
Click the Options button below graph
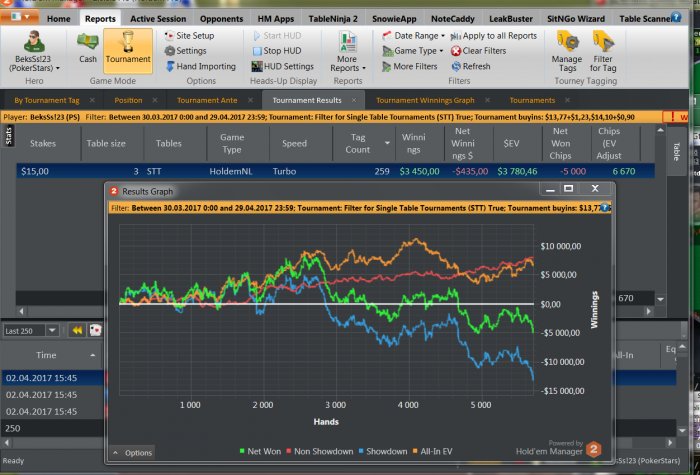[132, 453]
